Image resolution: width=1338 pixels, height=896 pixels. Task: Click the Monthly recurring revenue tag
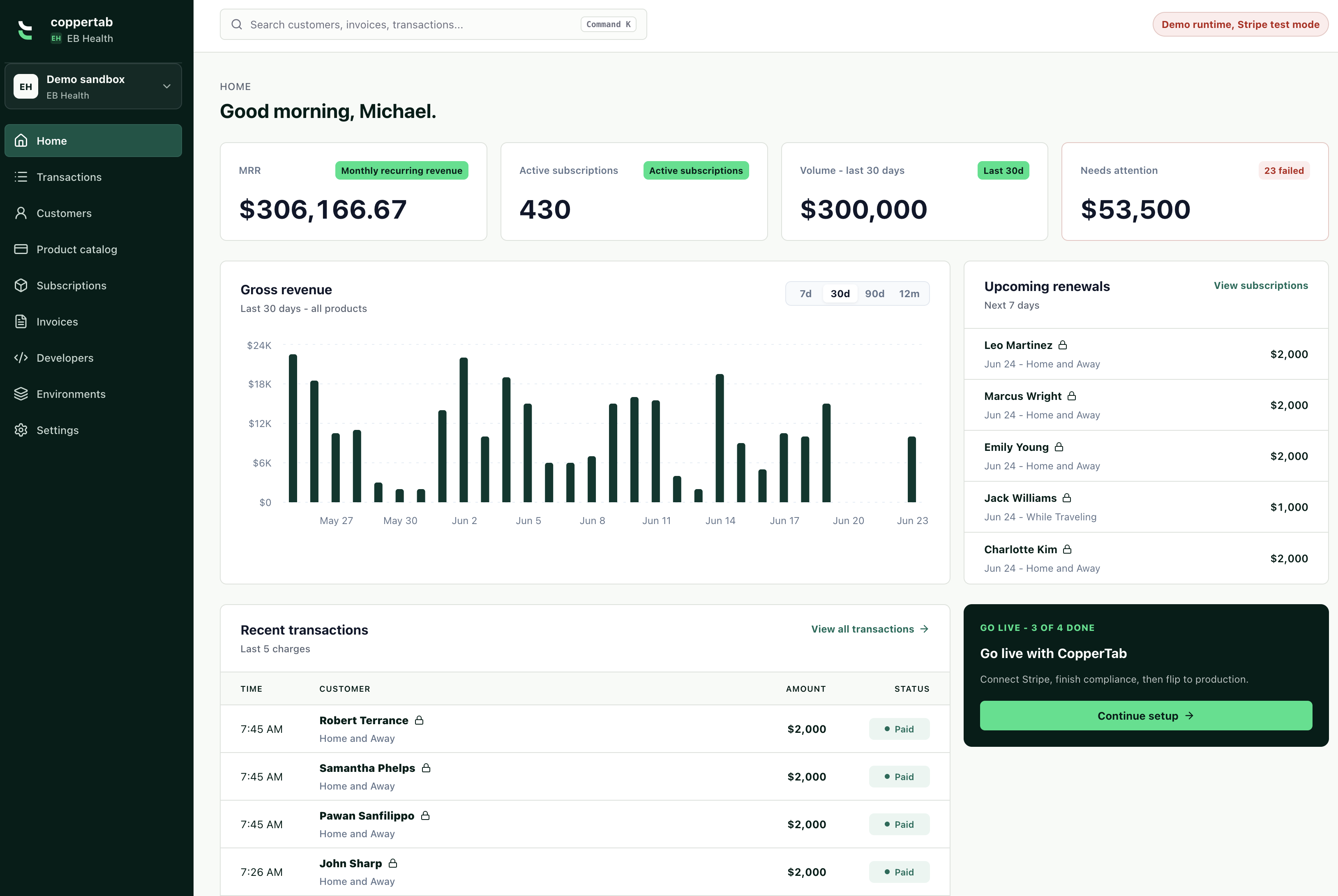(401, 170)
